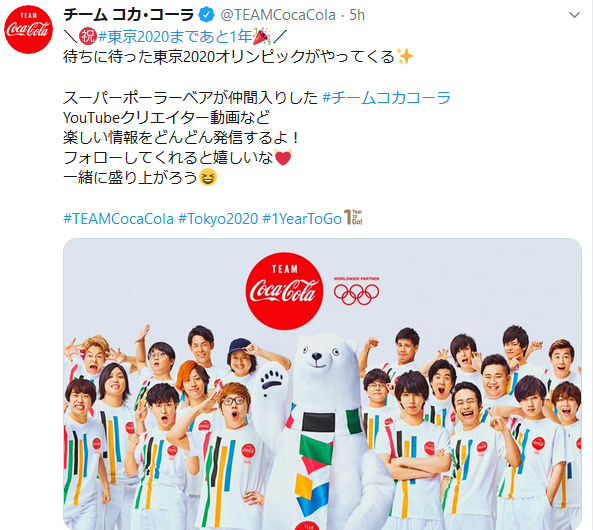Click the sparkles emoji after やってくる
Viewport: 593px width, 530px height.
click(405, 57)
